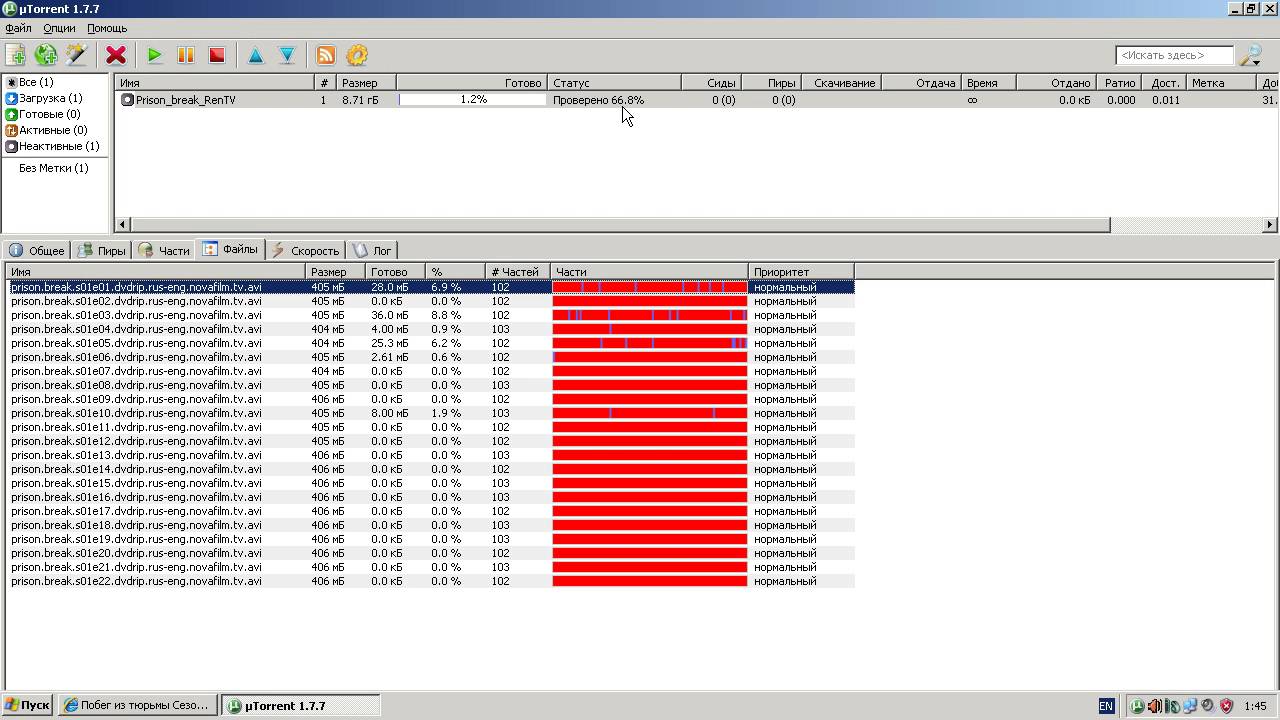Screen dimensions: 1280x720
Task: Start the torrent with the green play icon
Action: tap(154, 55)
